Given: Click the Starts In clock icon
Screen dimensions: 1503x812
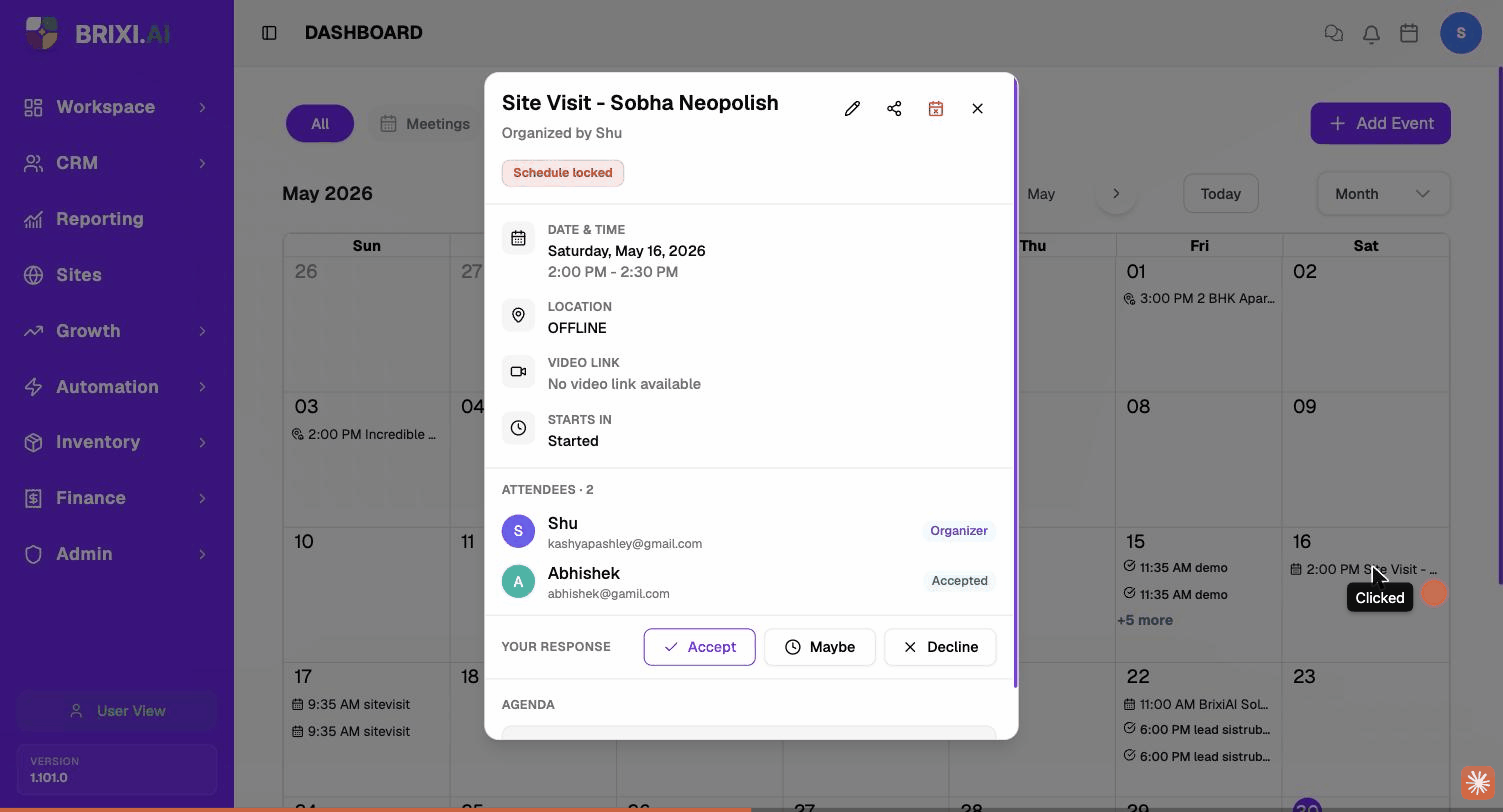Looking at the screenshot, I should (518, 428).
